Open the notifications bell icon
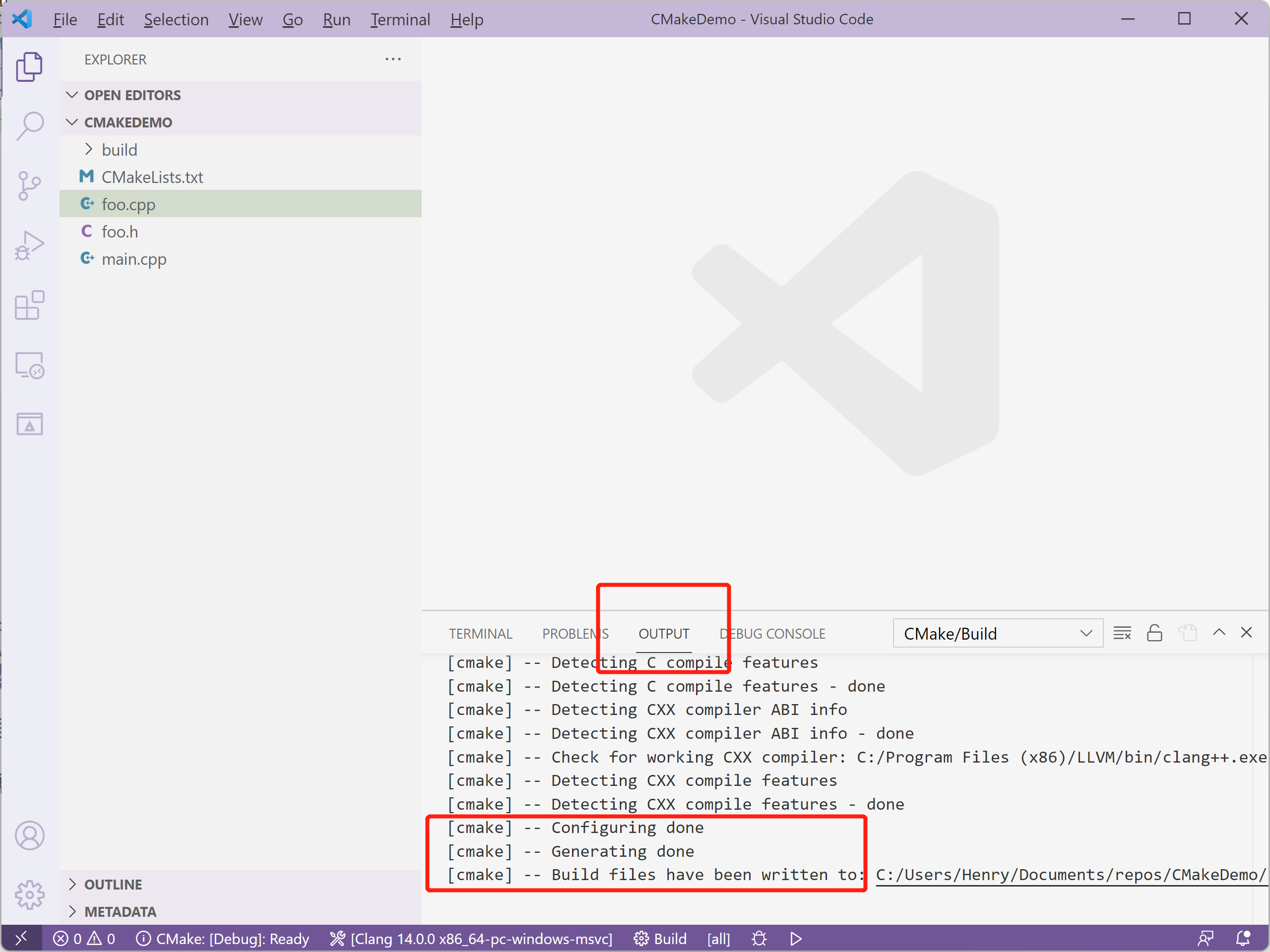Viewport: 1270px width, 952px height. tap(1243, 939)
